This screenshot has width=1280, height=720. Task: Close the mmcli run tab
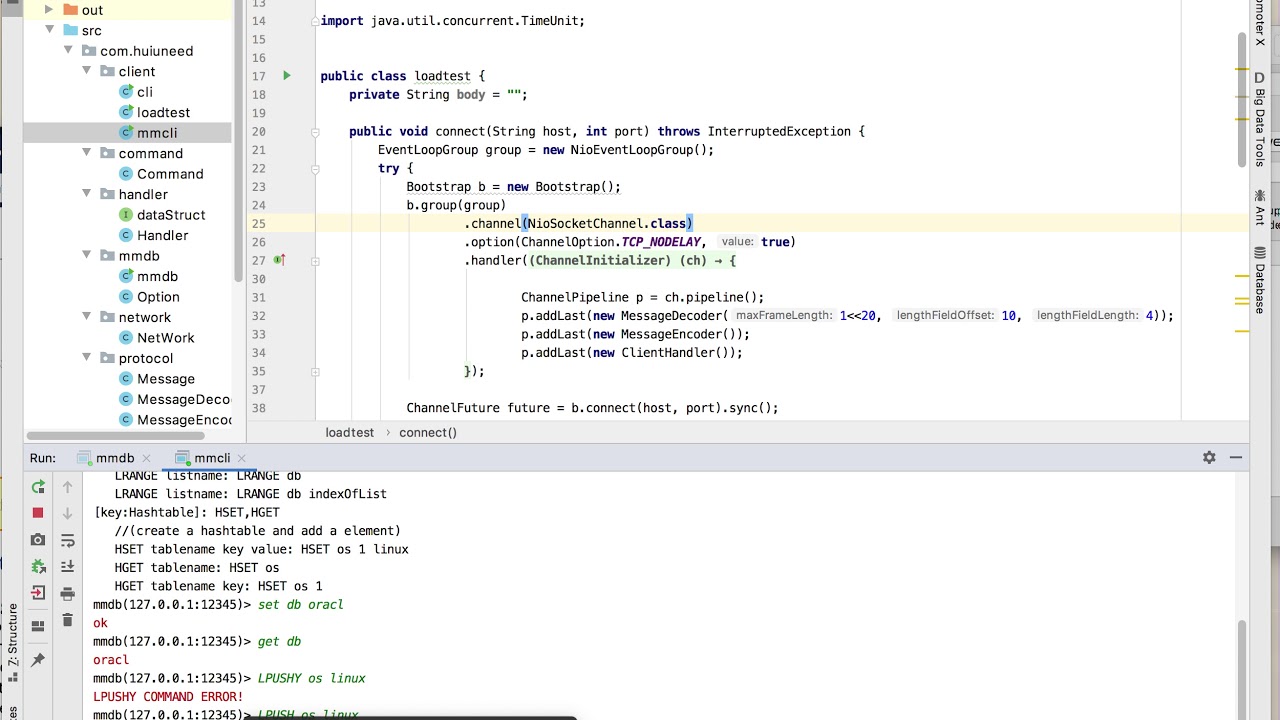click(242, 458)
